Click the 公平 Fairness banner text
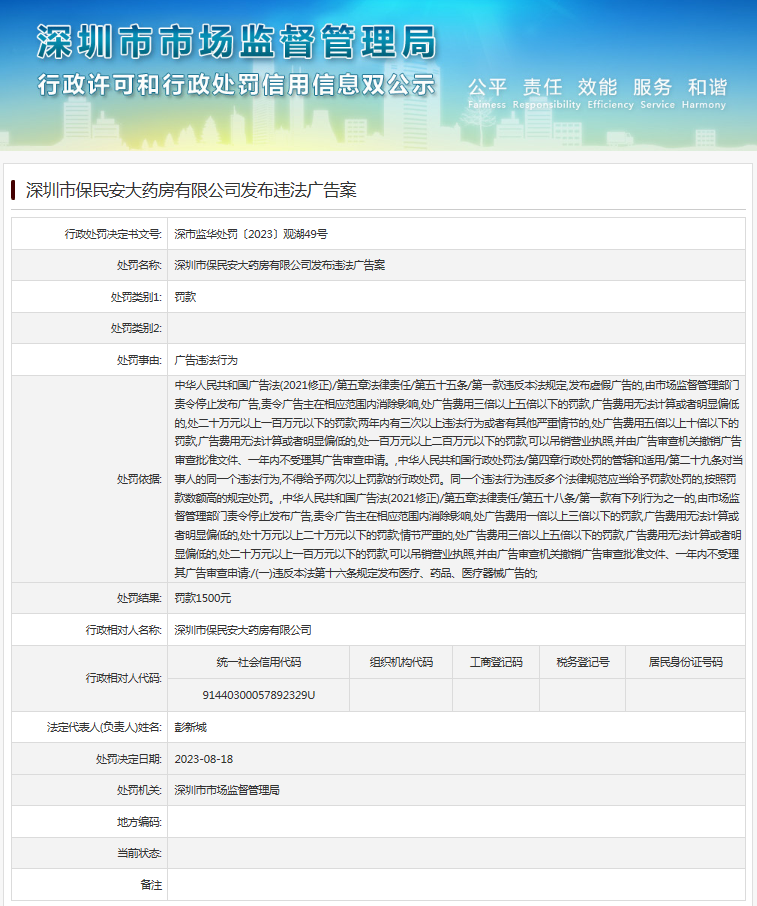Image resolution: width=757 pixels, height=906 pixels. (487, 94)
